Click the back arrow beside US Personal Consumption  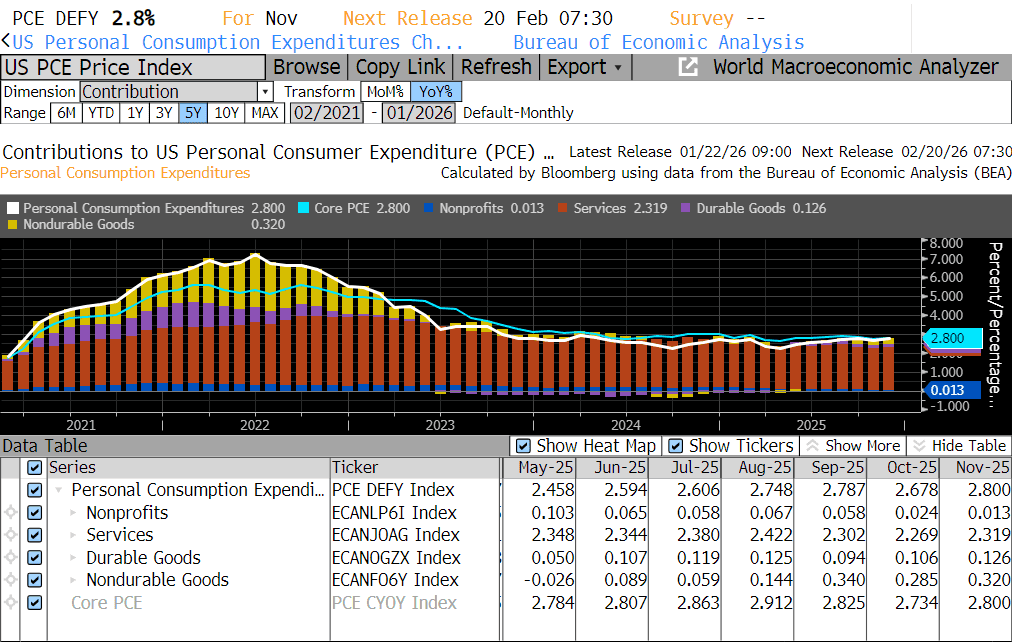(x=6, y=42)
